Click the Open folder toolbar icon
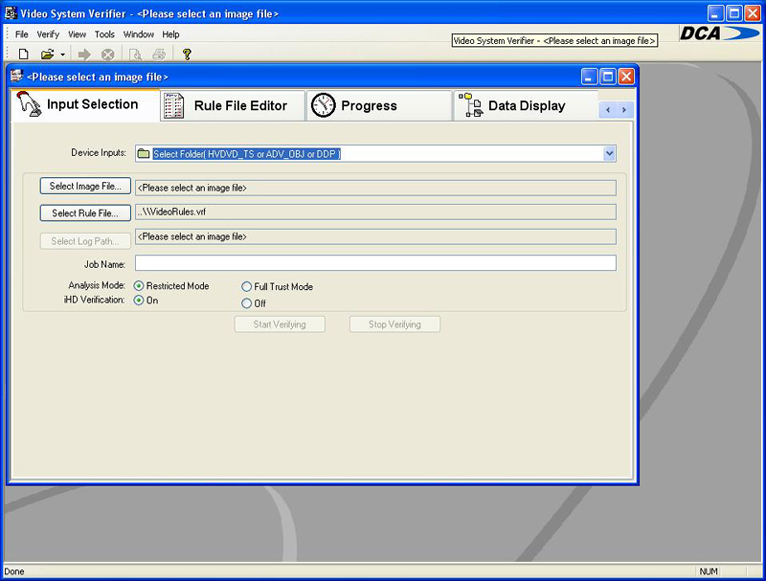The width and height of the screenshot is (766, 581). point(47,54)
